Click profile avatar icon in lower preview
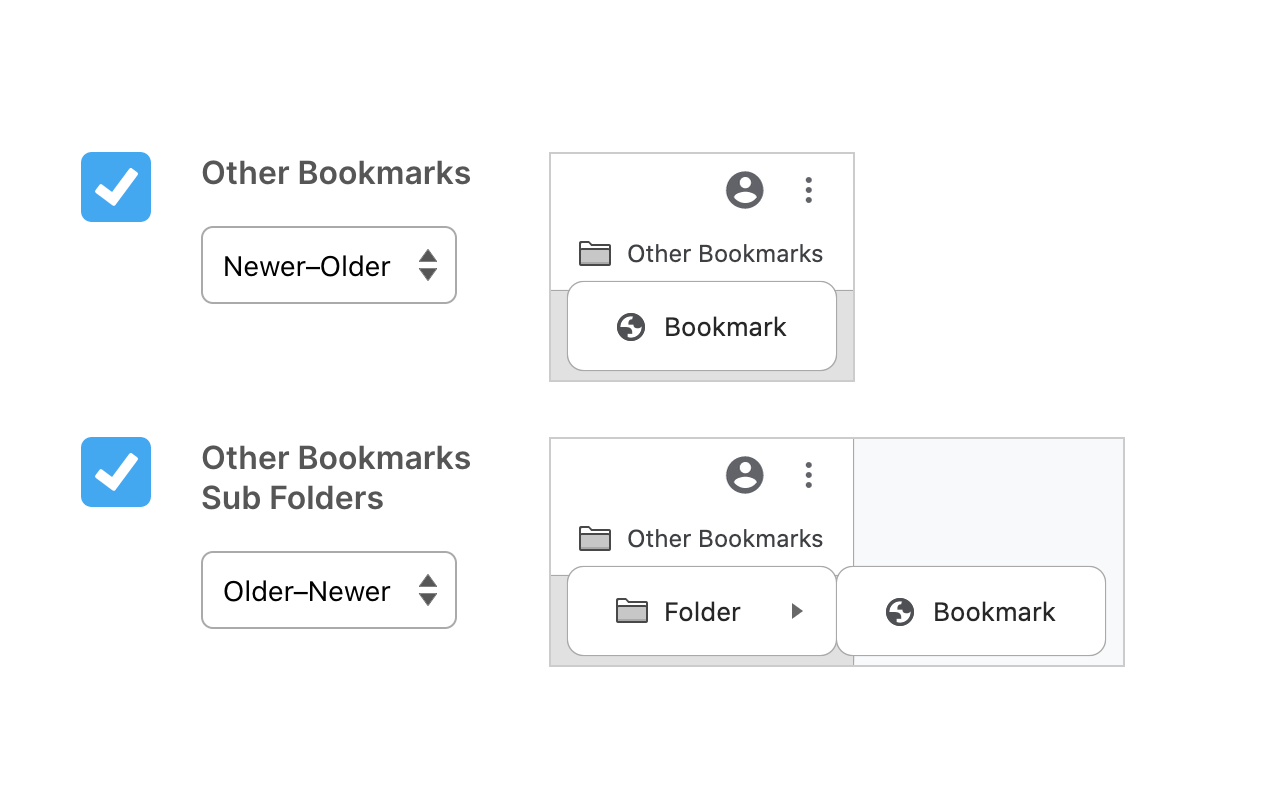The image size is (1280, 800). pos(745,475)
